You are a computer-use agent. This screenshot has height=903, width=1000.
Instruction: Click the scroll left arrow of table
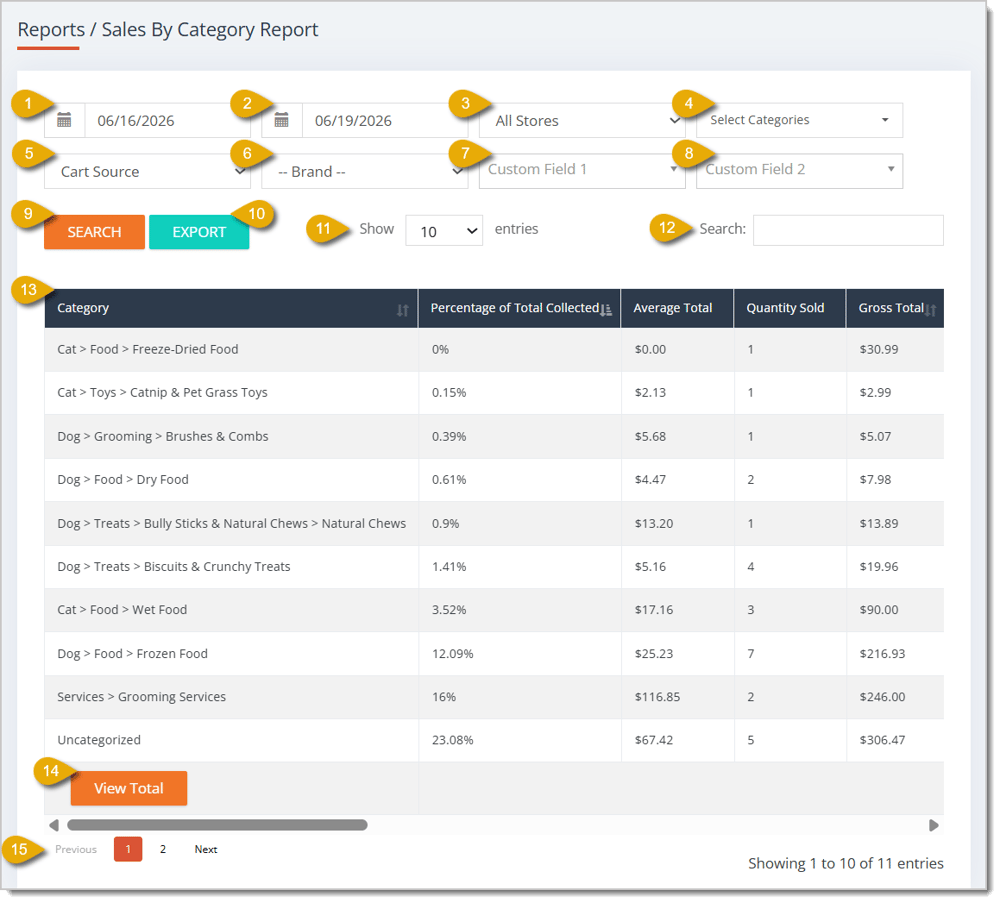tap(54, 825)
